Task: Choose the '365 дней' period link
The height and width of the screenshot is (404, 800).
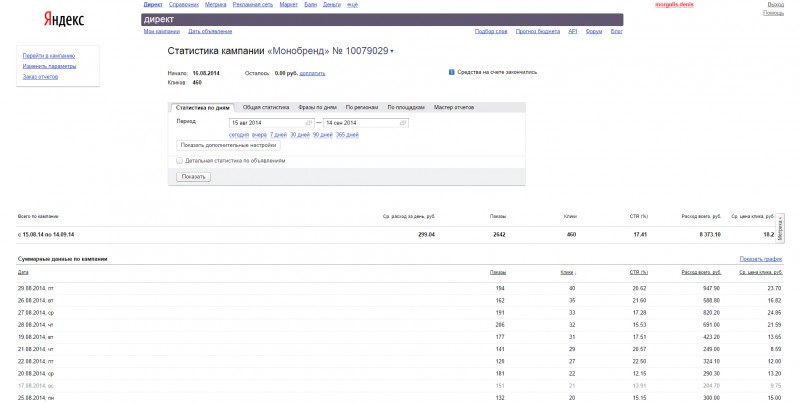Action: tap(347, 135)
